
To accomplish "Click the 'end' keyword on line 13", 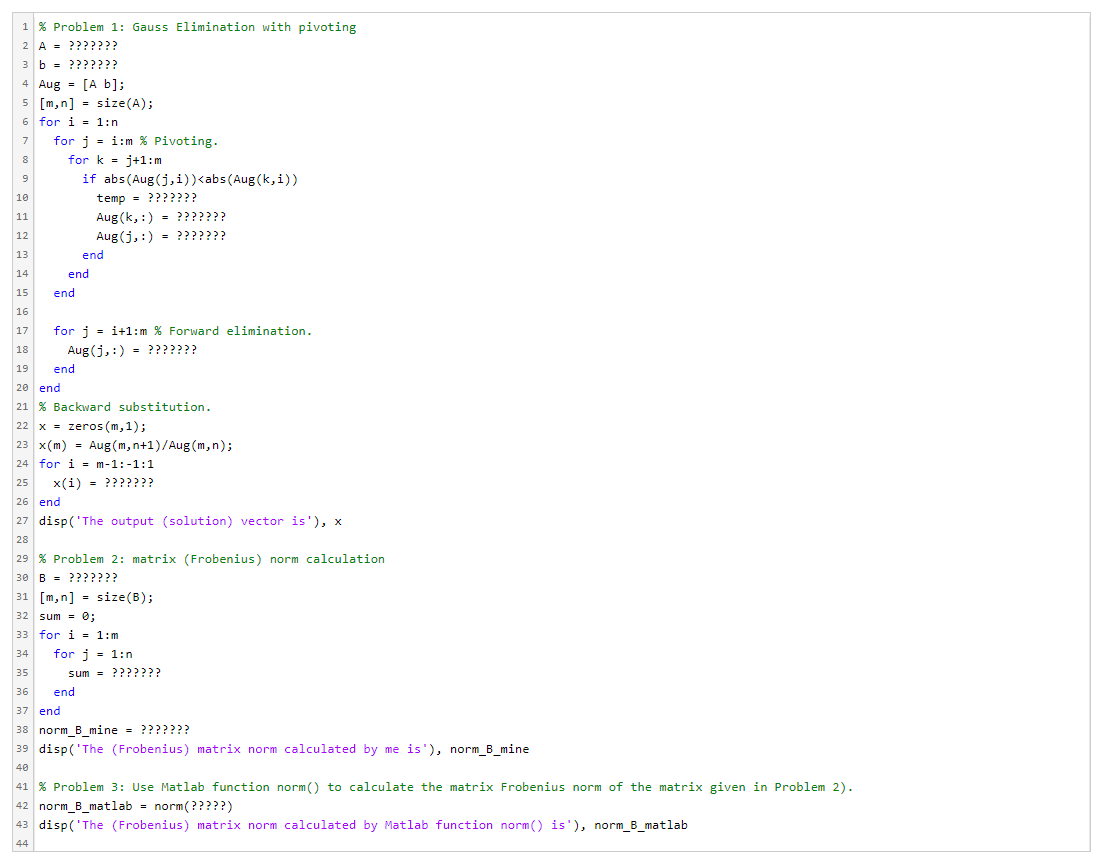I will click(93, 255).
